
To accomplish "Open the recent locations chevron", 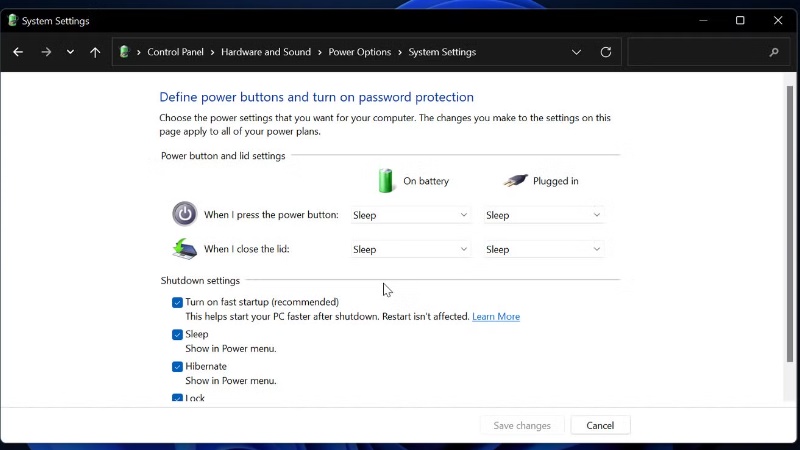I will click(x=70, y=52).
